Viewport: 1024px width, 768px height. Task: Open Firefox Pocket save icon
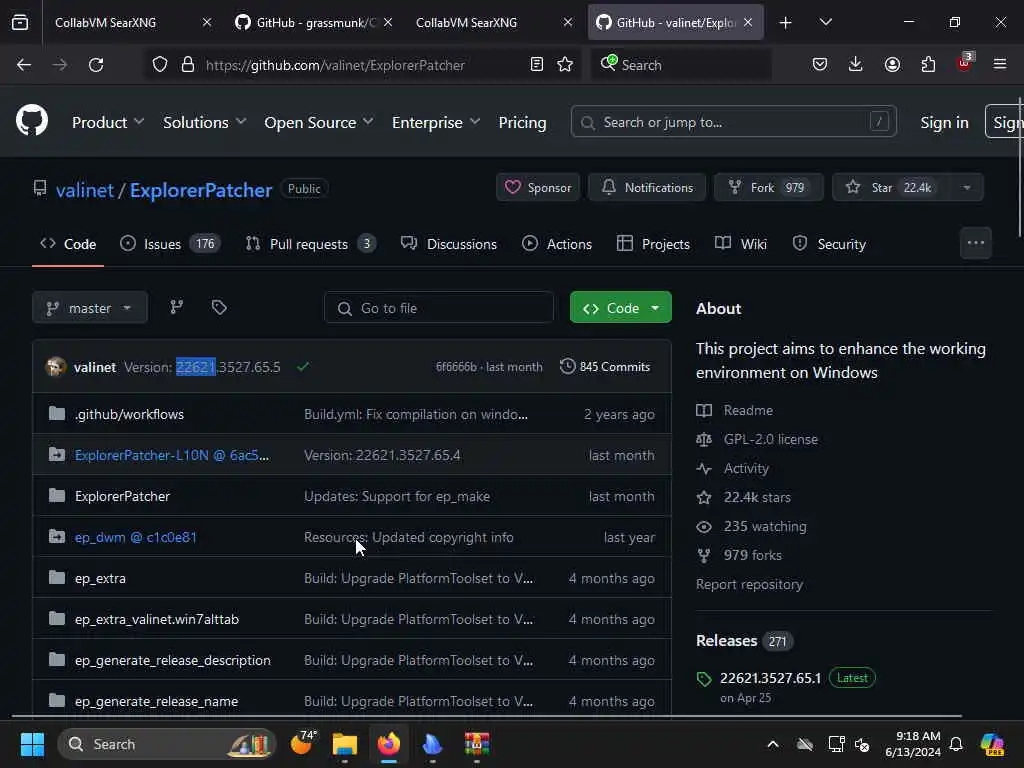(x=820, y=65)
